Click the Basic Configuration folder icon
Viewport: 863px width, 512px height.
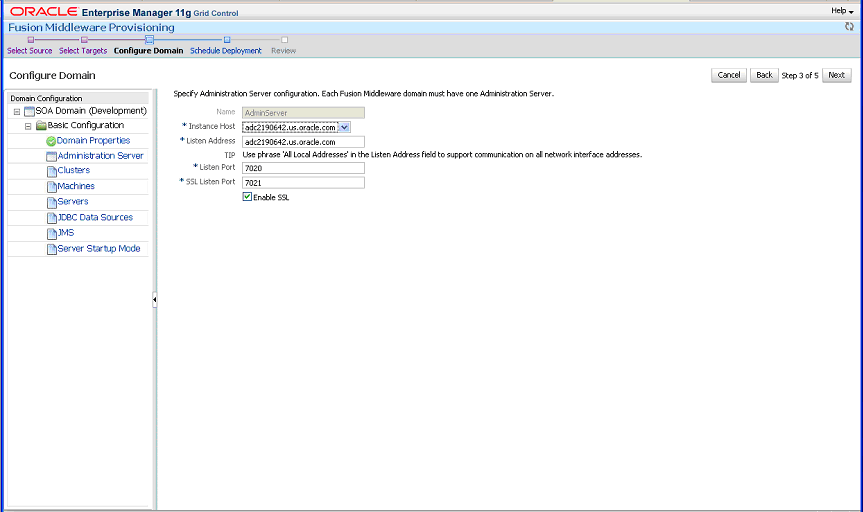[41, 126]
